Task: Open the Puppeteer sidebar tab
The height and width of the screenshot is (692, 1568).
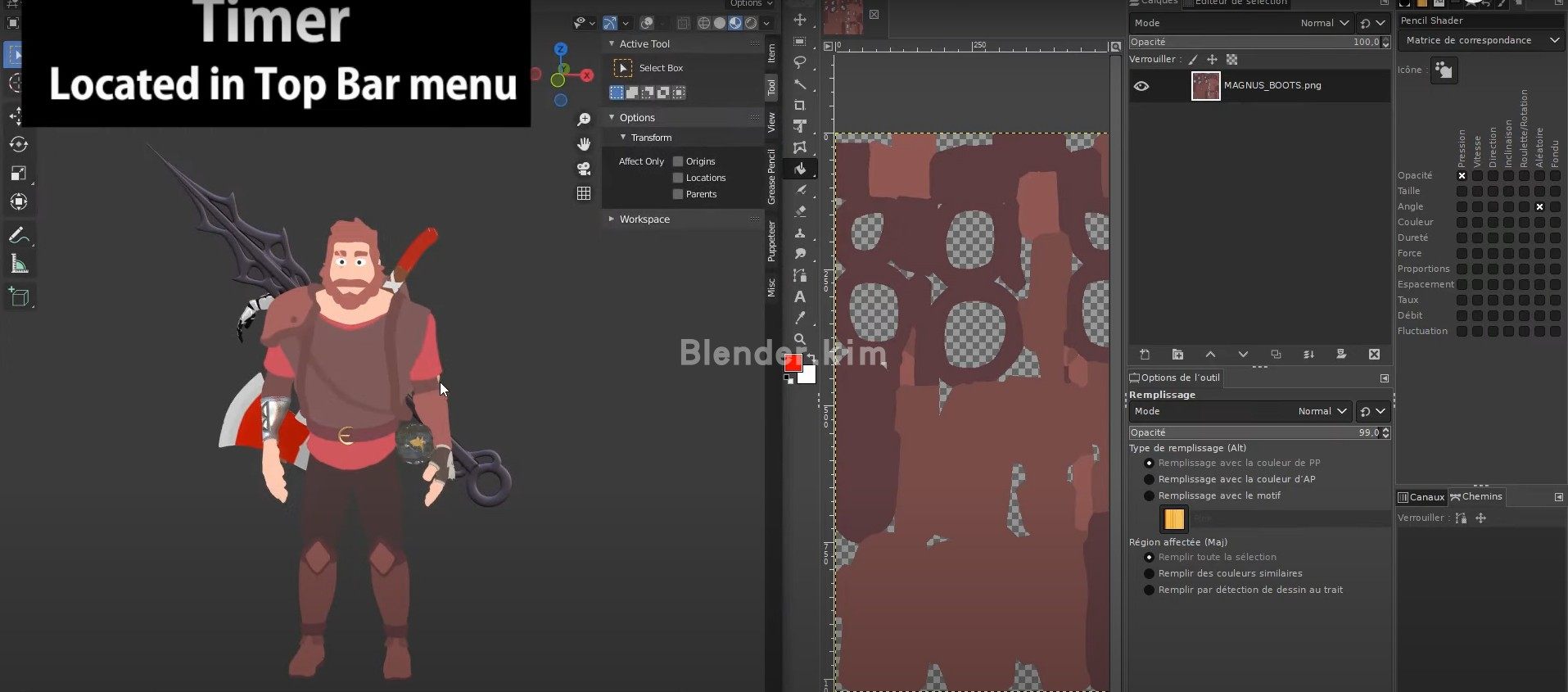Action: coord(771,242)
